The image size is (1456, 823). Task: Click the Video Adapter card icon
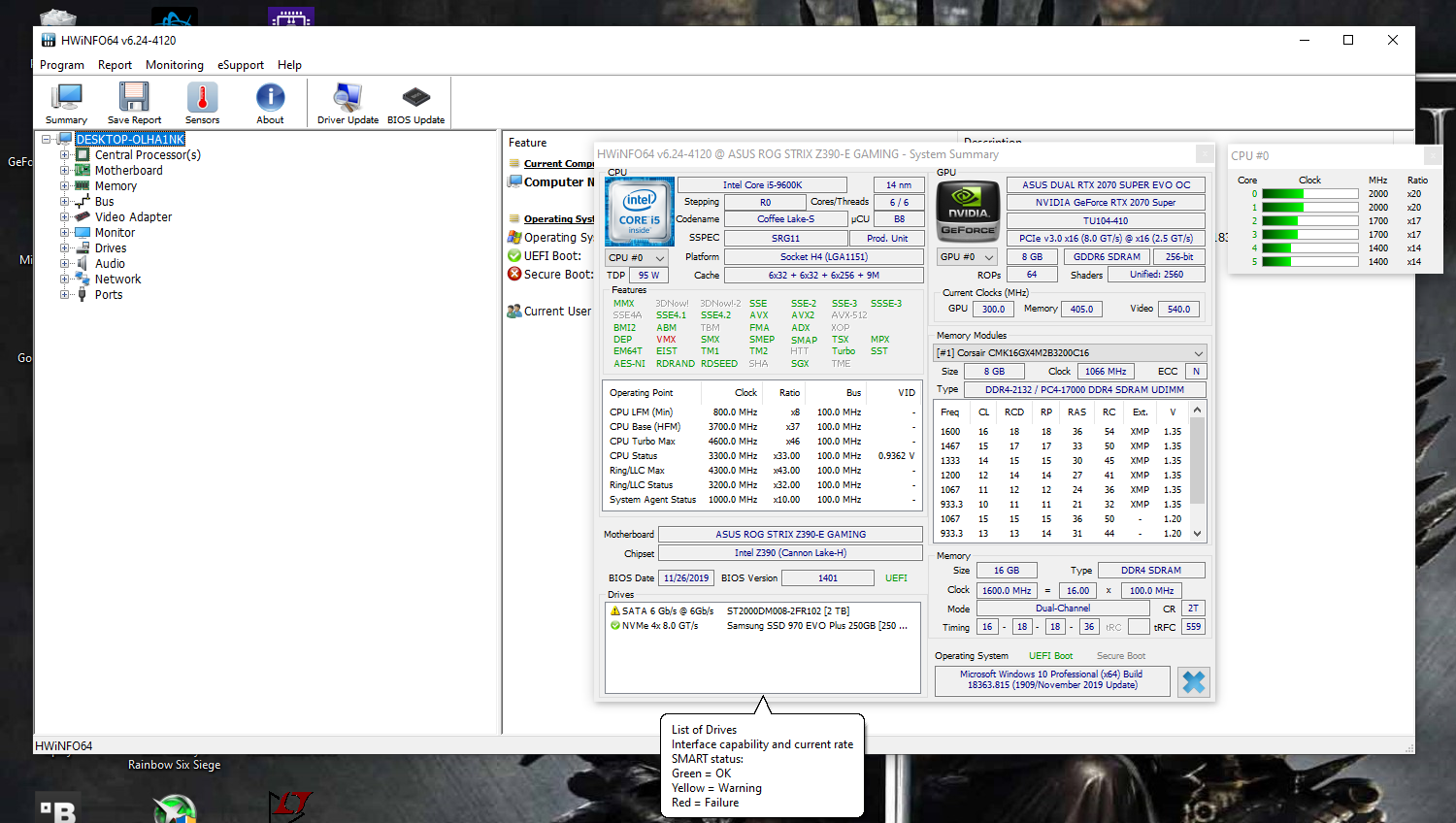click(83, 216)
